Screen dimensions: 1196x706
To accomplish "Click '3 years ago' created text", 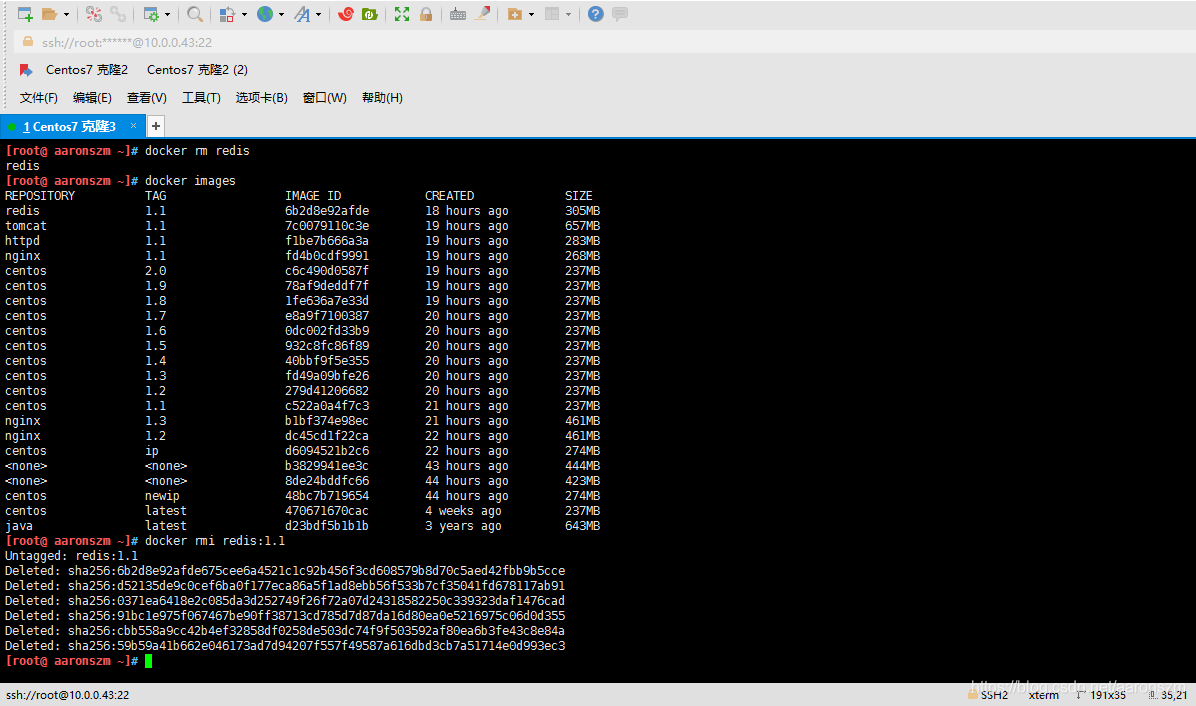I will pyautogui.click(x=463, y=526).
